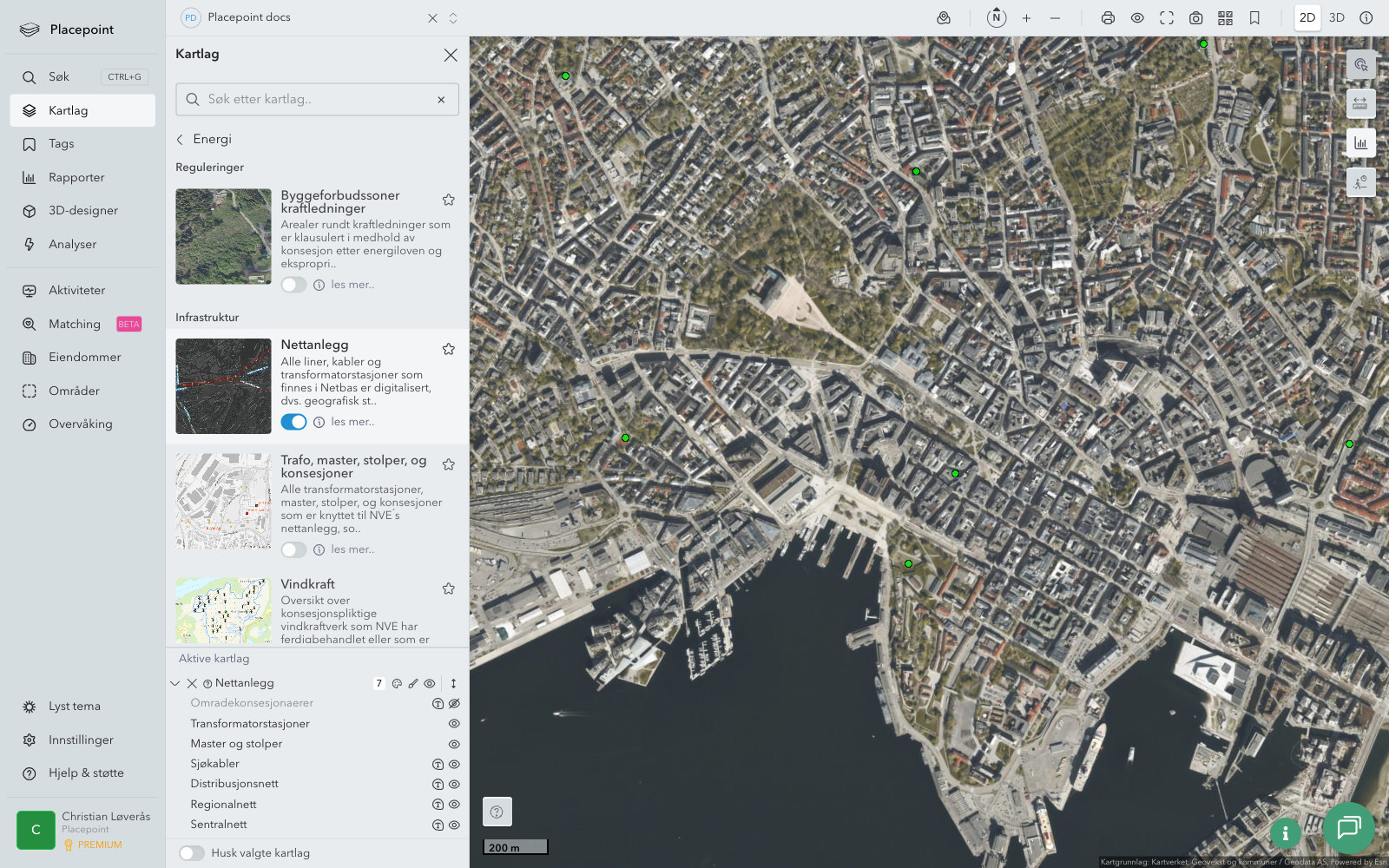Click the print map icon
The width and height of the screenshot is (1389, 868).
click(x=1108, y=18)
